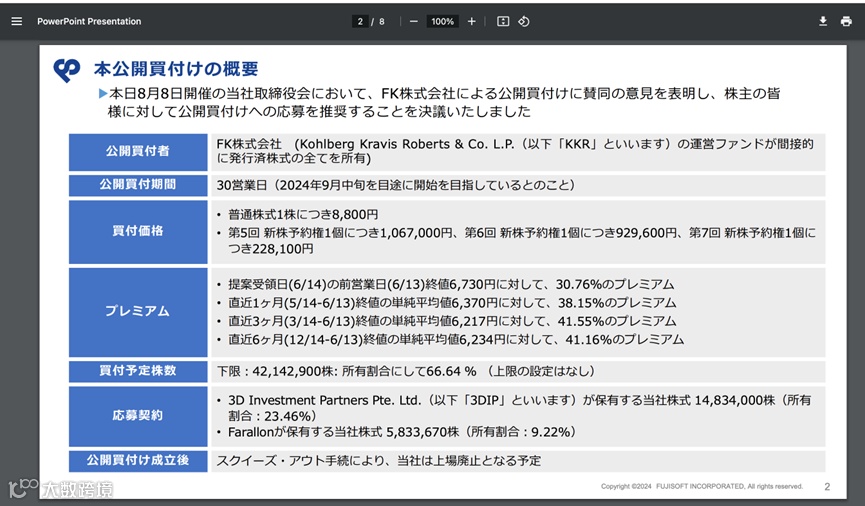This screenshot has width=865, height=506.
Task: Open the sidebar hamburger menu
Action: click(17, 22)
